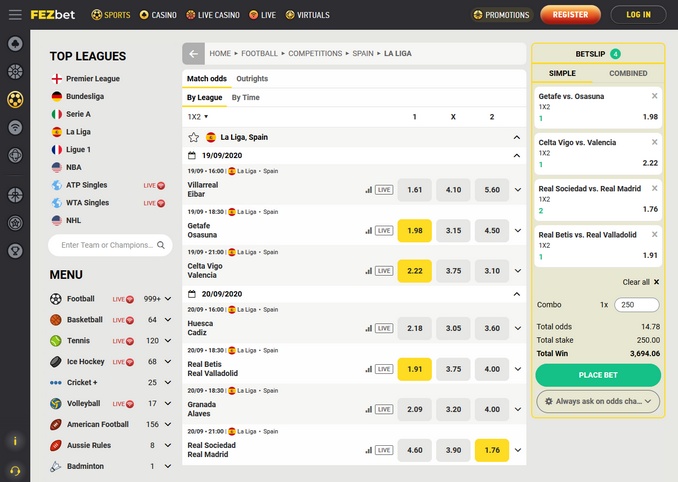
Task: Collapse the 20/09/2020 date group
Action: pos(517,294)
